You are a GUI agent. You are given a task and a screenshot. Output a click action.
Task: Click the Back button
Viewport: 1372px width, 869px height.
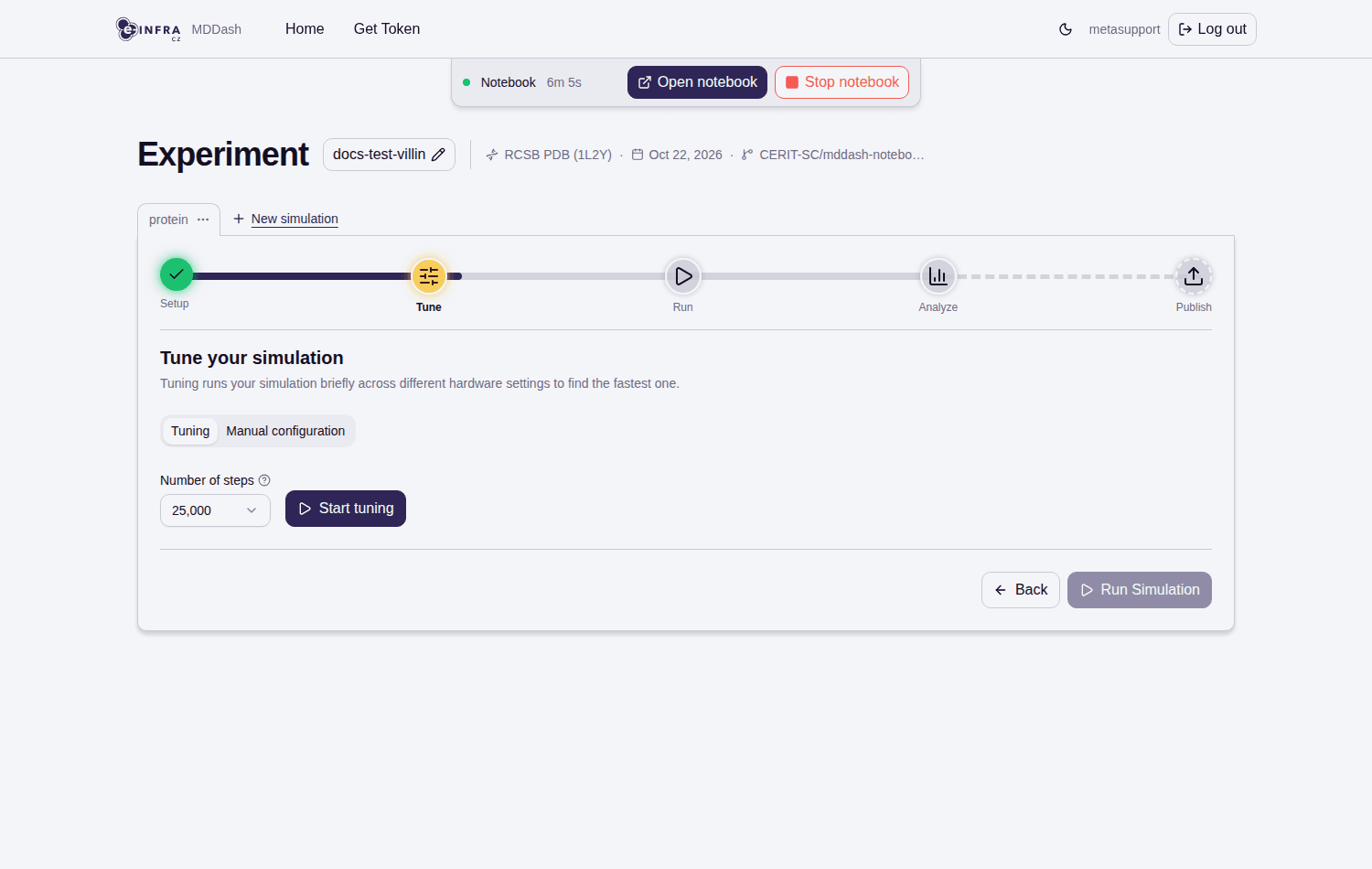pyautogui.click(x=1021, y=590)
